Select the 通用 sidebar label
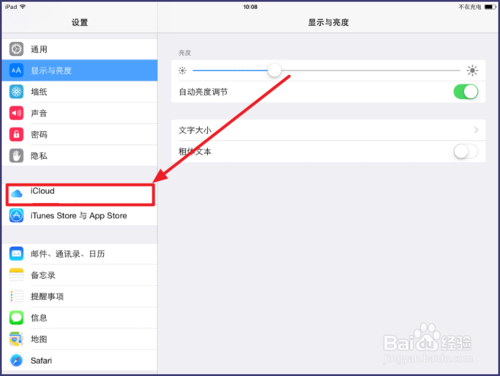This screenshot has width=500, height=376. pyautogui.click(x=39, y=49)
